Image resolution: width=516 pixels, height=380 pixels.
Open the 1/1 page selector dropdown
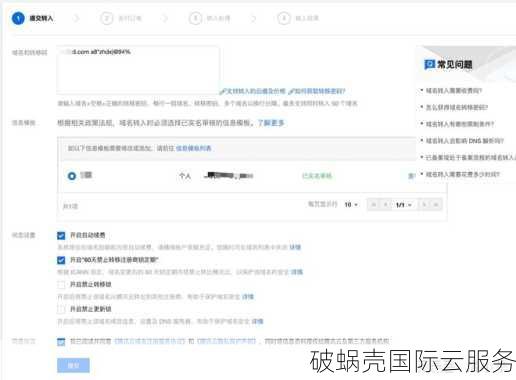404,204
